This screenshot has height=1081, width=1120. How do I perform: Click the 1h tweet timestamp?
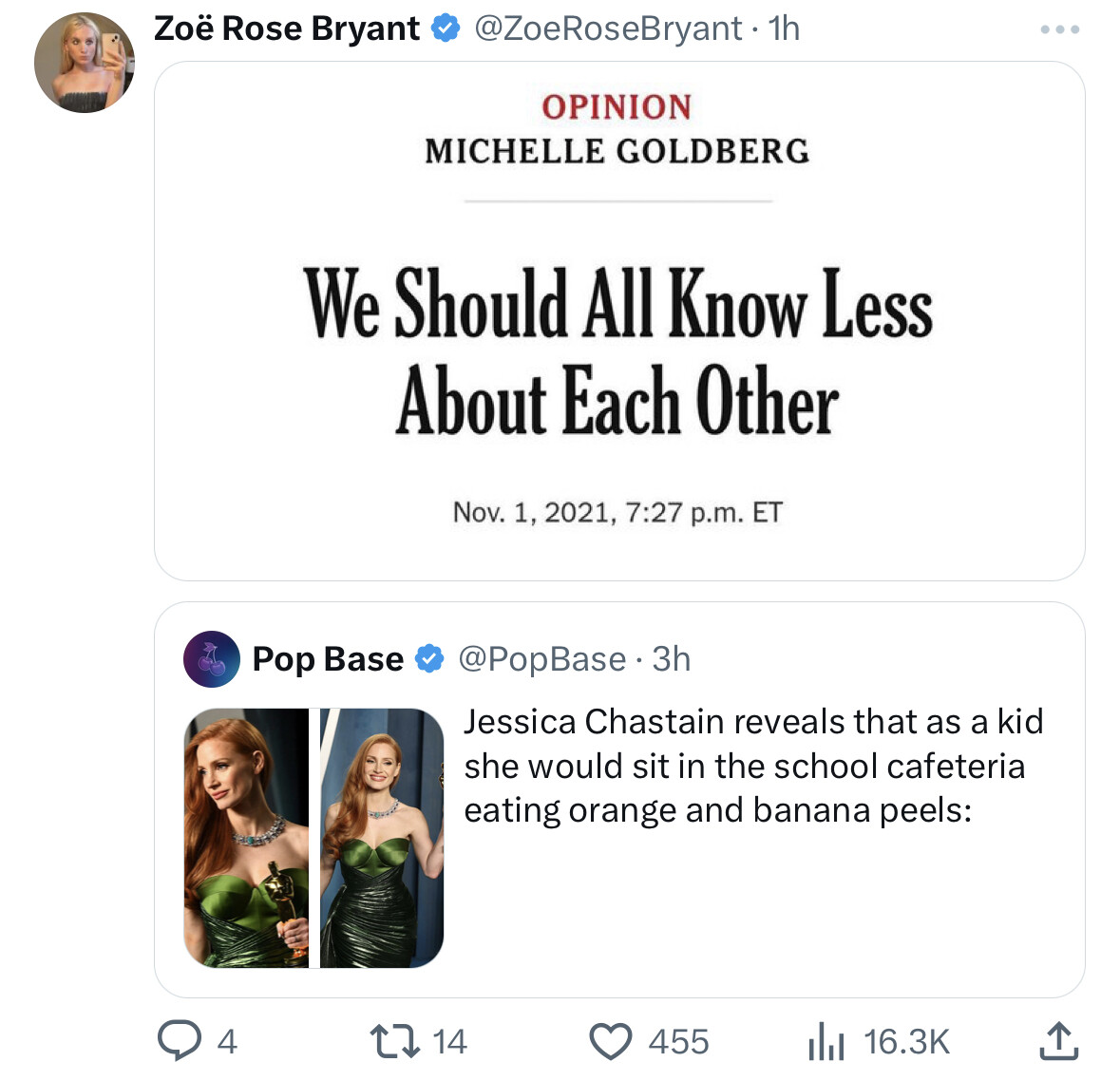pyautogui.click(x=784, y=28)
